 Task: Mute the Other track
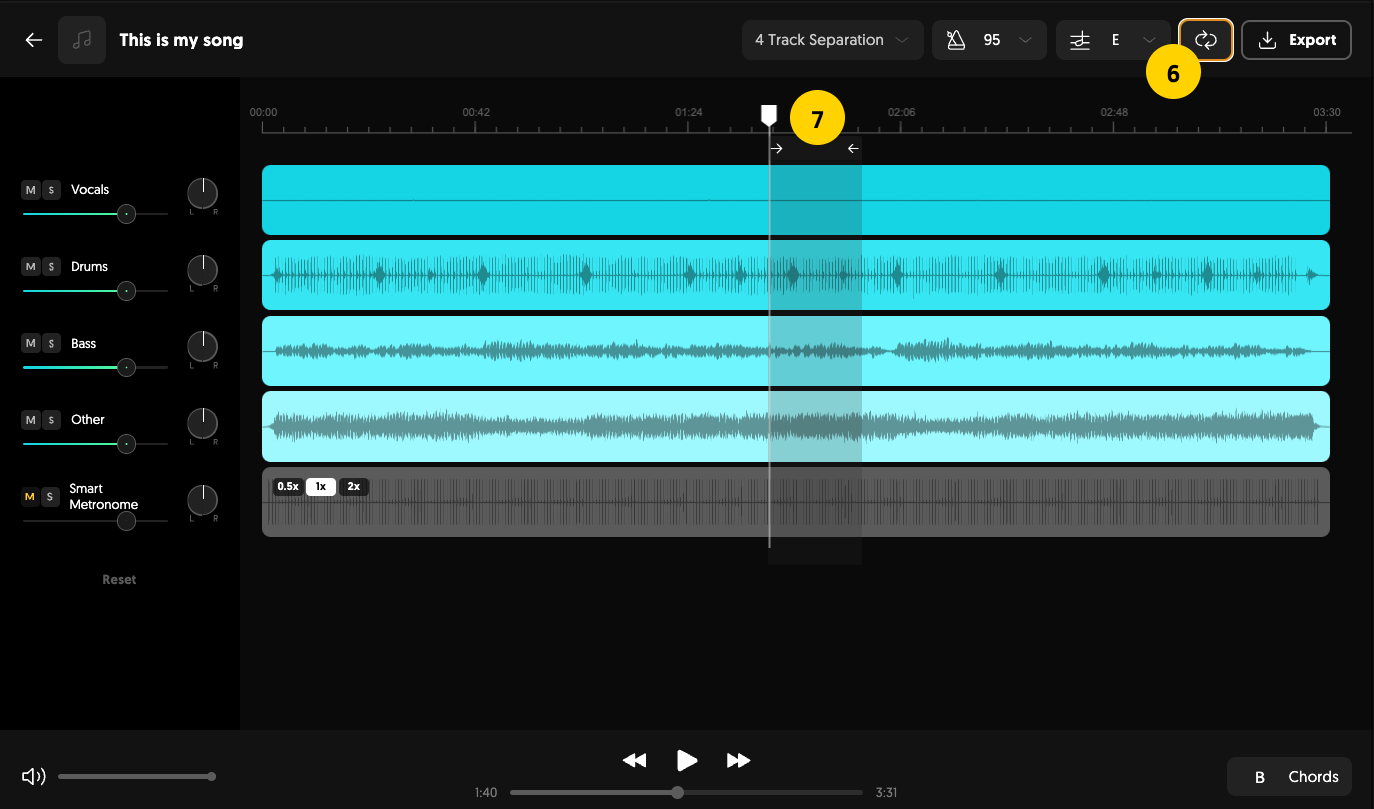30,420
